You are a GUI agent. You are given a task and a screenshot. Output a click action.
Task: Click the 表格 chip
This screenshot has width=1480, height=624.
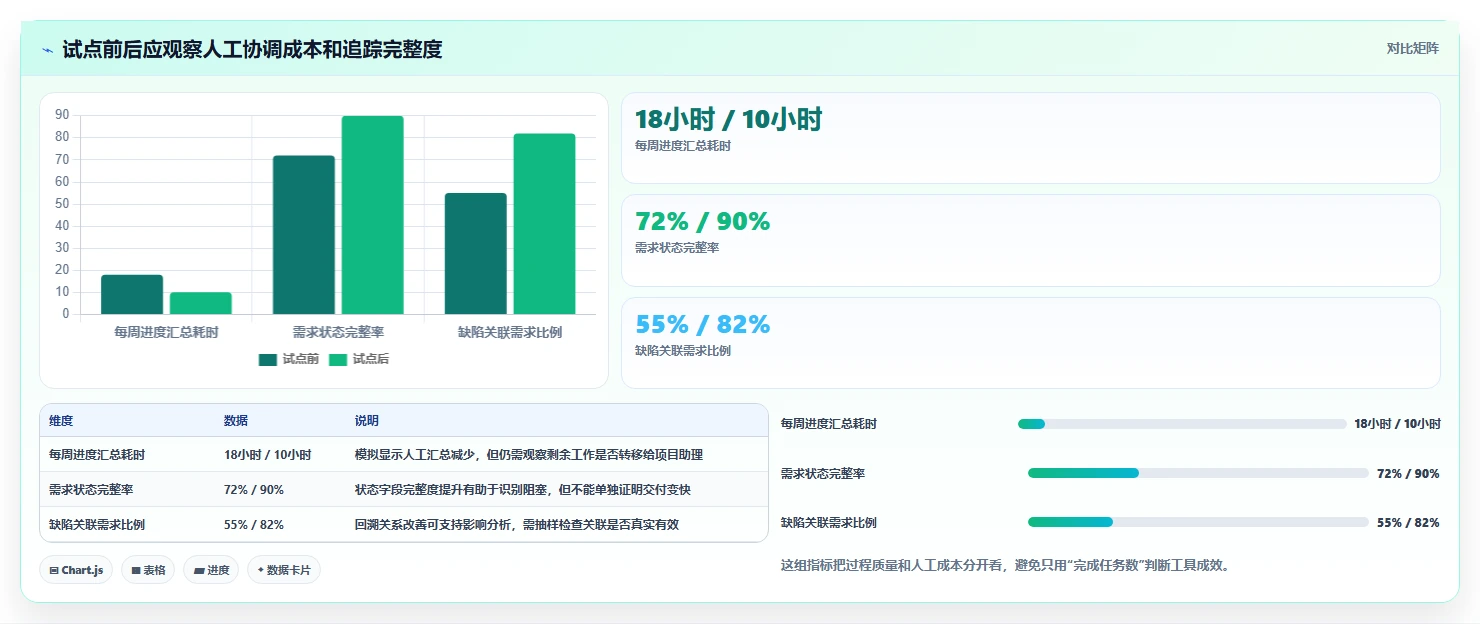148,570
